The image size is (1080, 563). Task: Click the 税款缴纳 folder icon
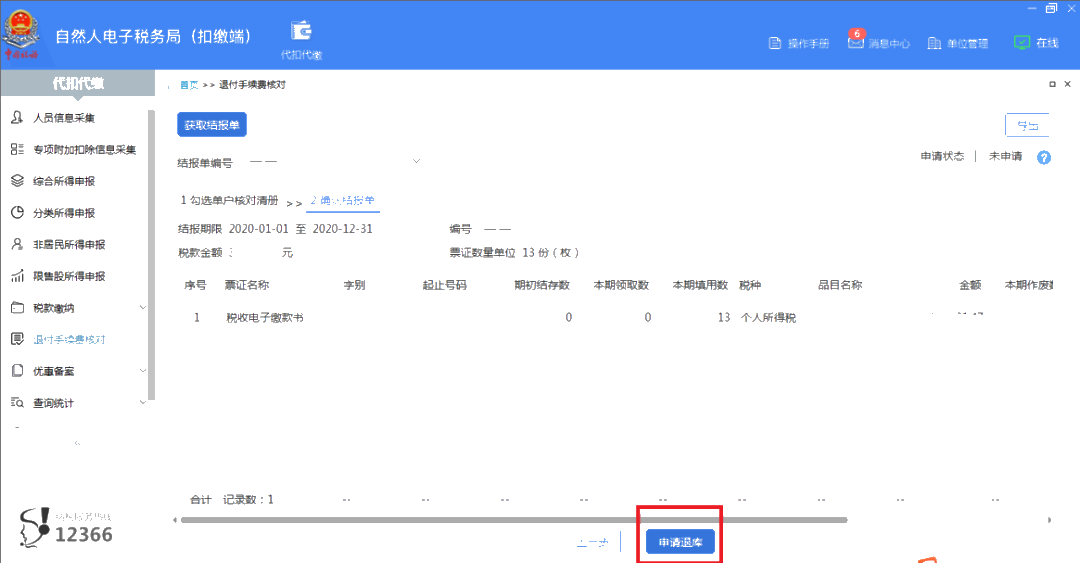(x=17, y=308)
